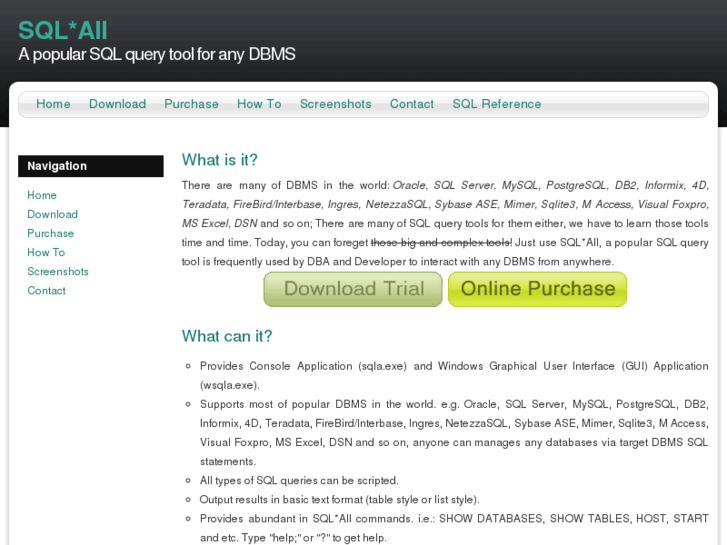Click Home in the sidebar Navigation
Viewport: 727px width, 545px height.
coord(42,195)
